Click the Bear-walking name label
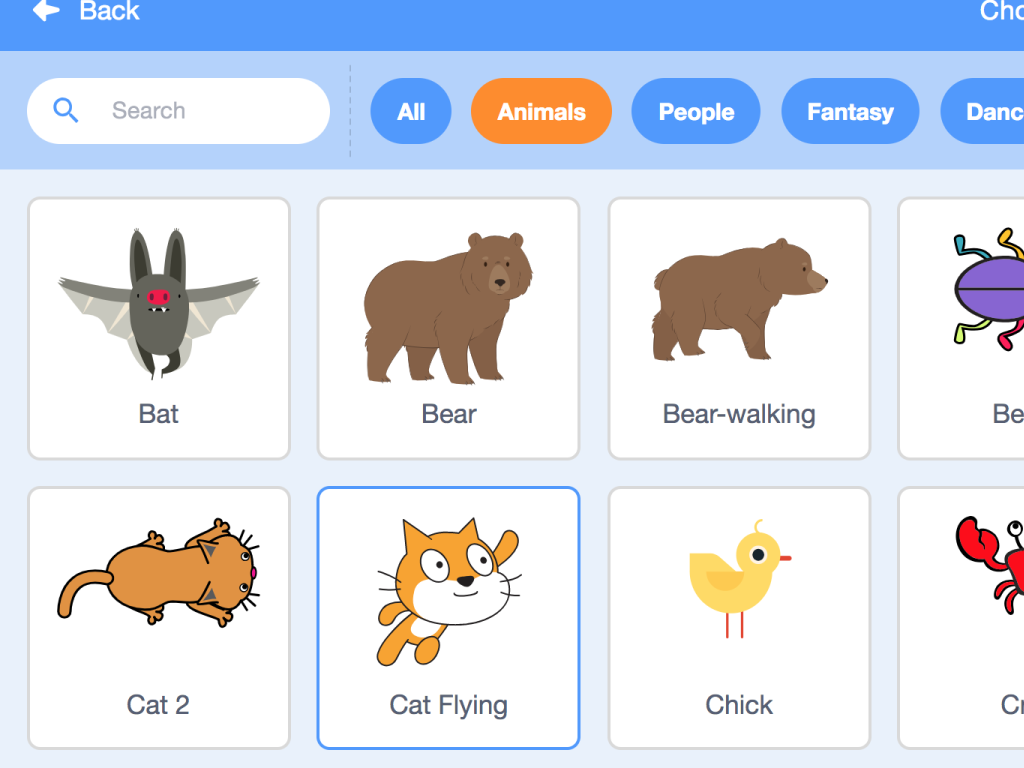 coord(739,415)
